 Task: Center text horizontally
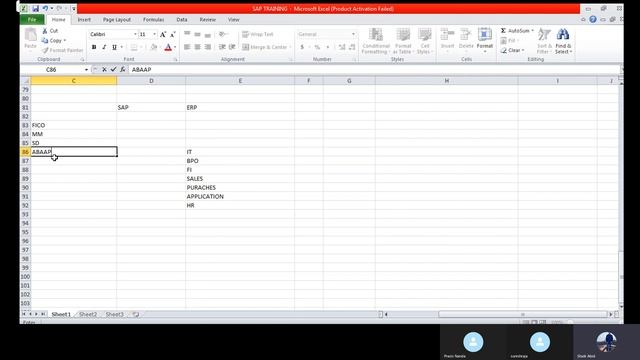[197, 47]
